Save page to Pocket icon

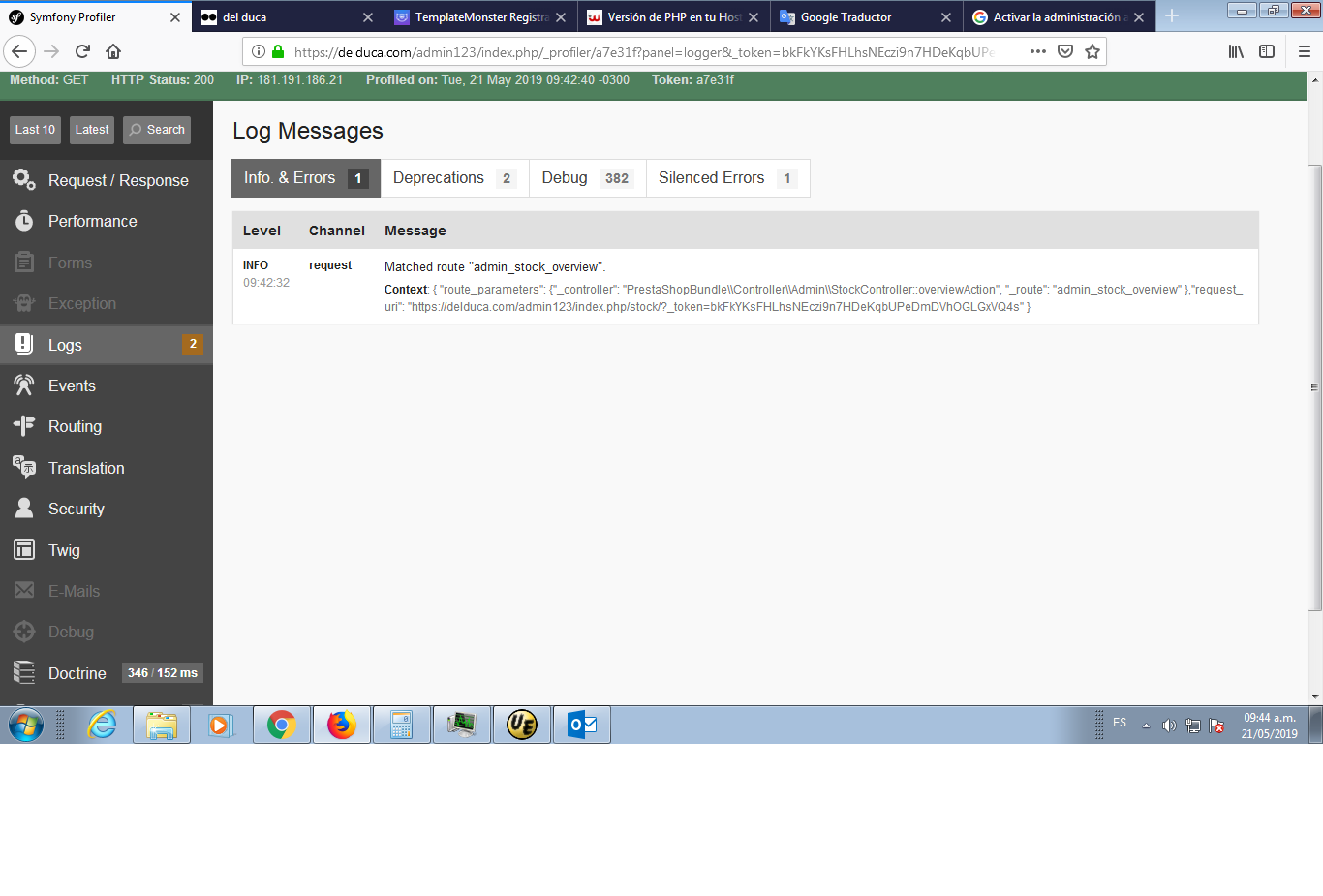point(1065,51)
